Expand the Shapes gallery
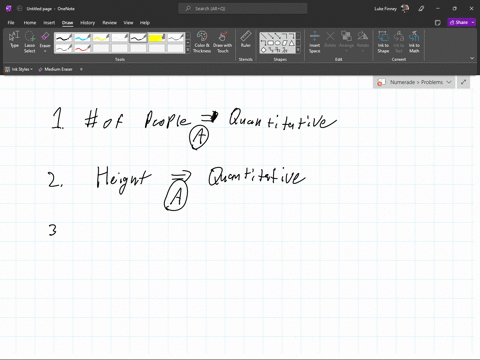This screenshot has height=360, width=480. (298, 50)
